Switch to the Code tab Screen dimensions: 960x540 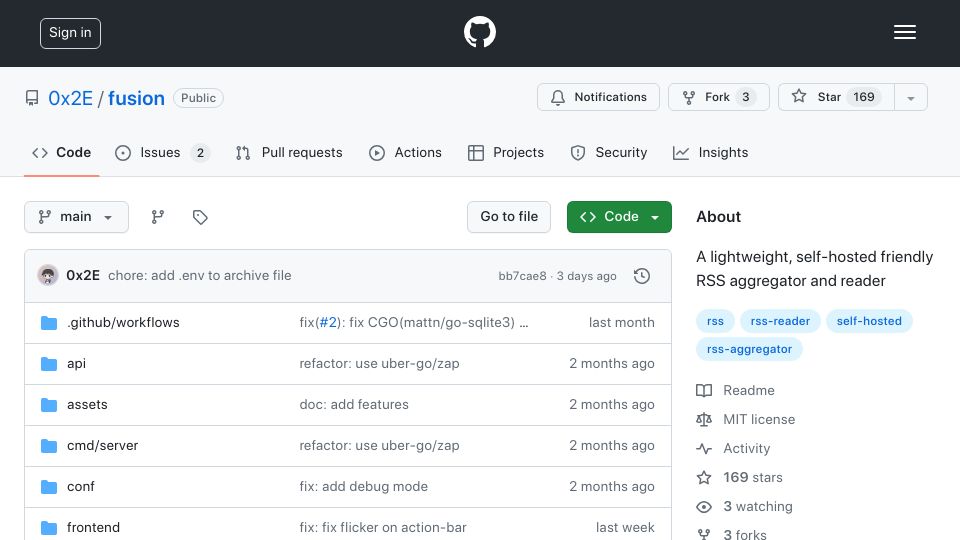pos(61,152)
